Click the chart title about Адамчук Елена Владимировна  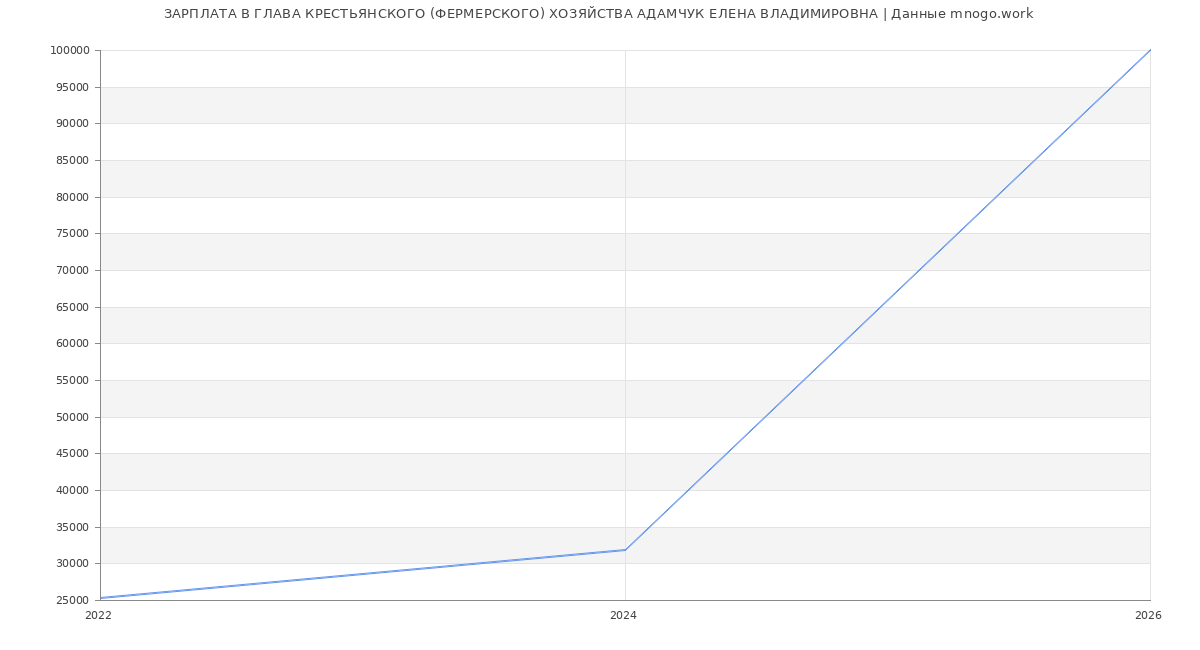598,14
